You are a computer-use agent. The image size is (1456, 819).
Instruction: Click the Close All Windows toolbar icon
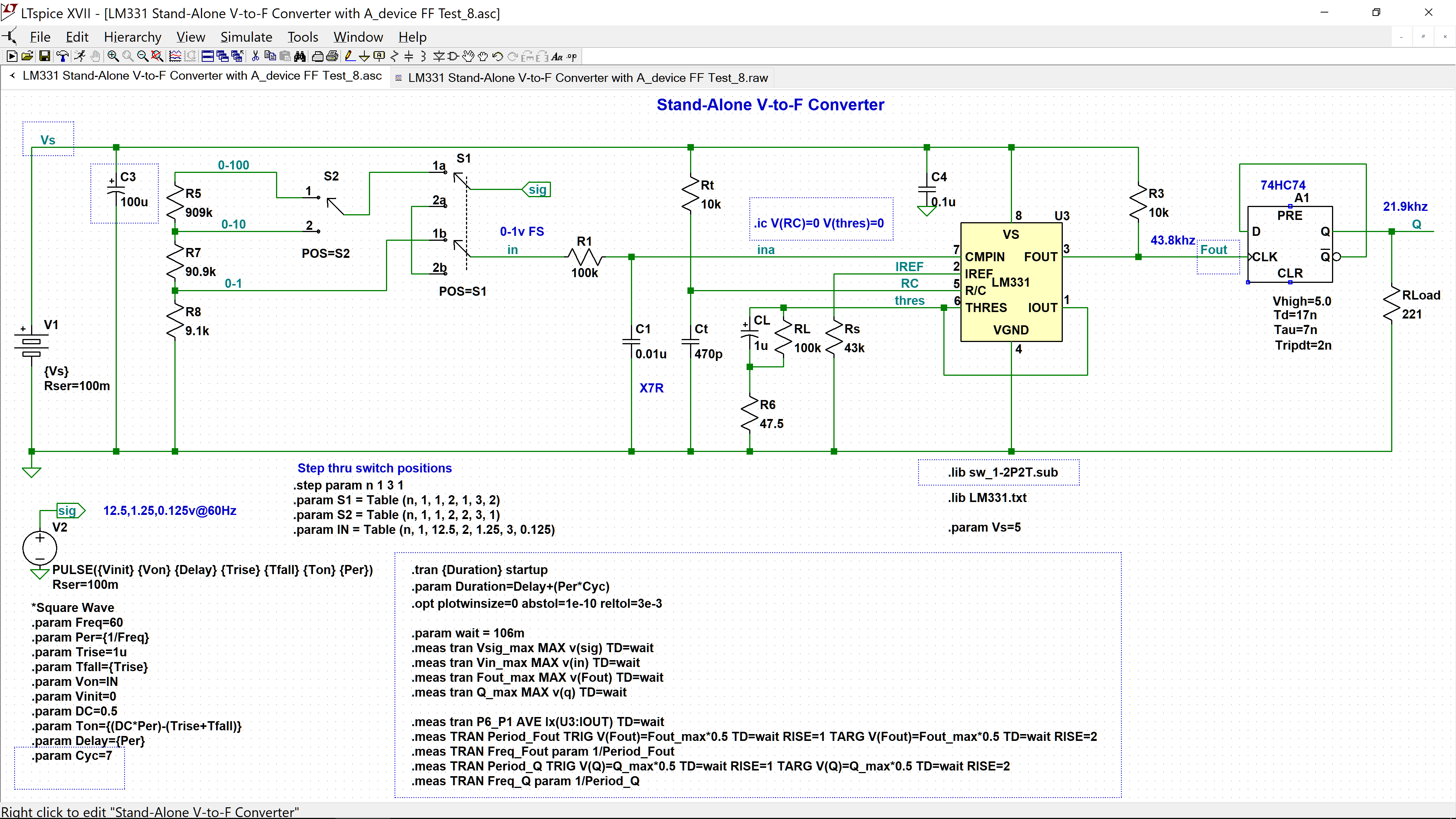(237, 56)
